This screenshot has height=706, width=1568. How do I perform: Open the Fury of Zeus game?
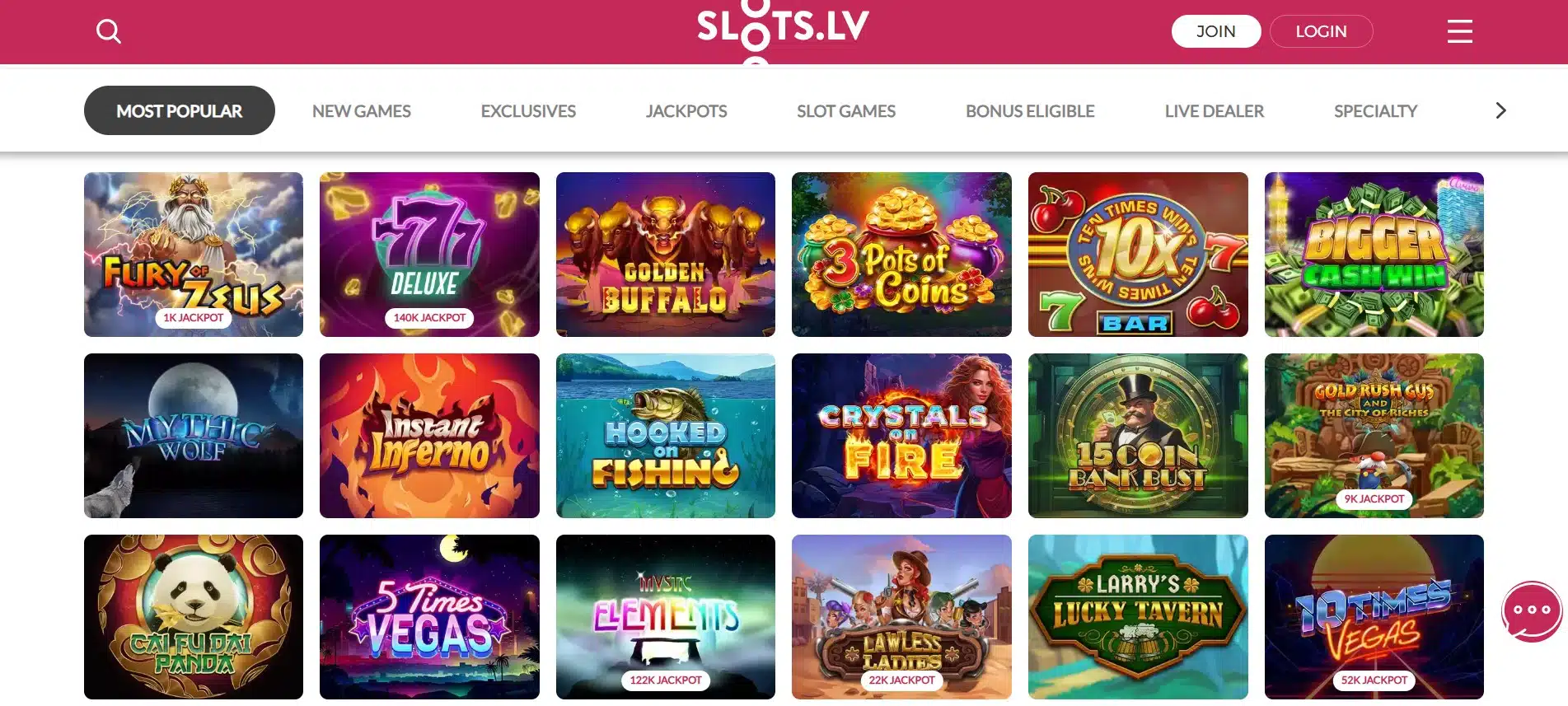194,255
